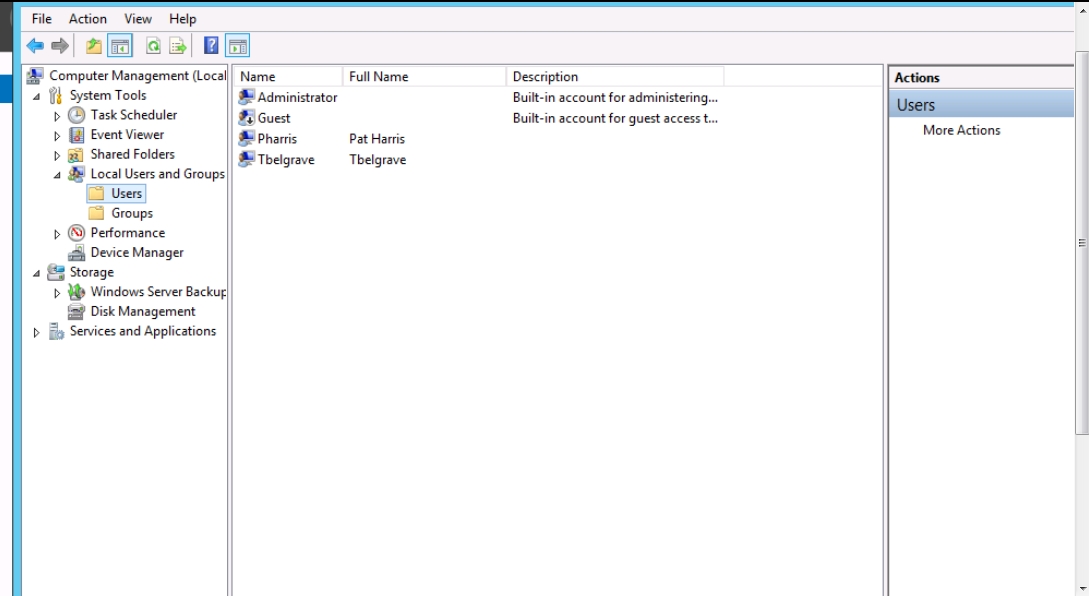This screenshot has height=596, width=1089.
Task: Select the Administrator account row
Action: pyautogui.click(x=479, y=97)
